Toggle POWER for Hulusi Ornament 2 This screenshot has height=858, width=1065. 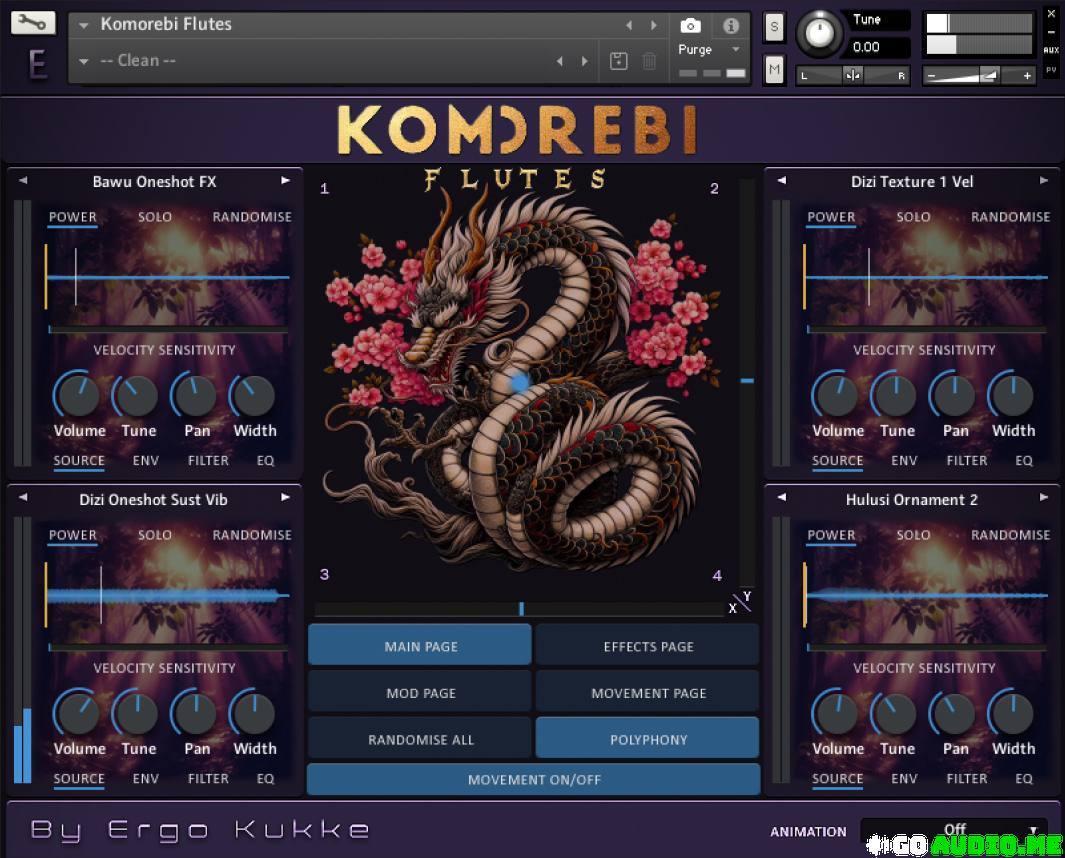[x=831, y=535]
